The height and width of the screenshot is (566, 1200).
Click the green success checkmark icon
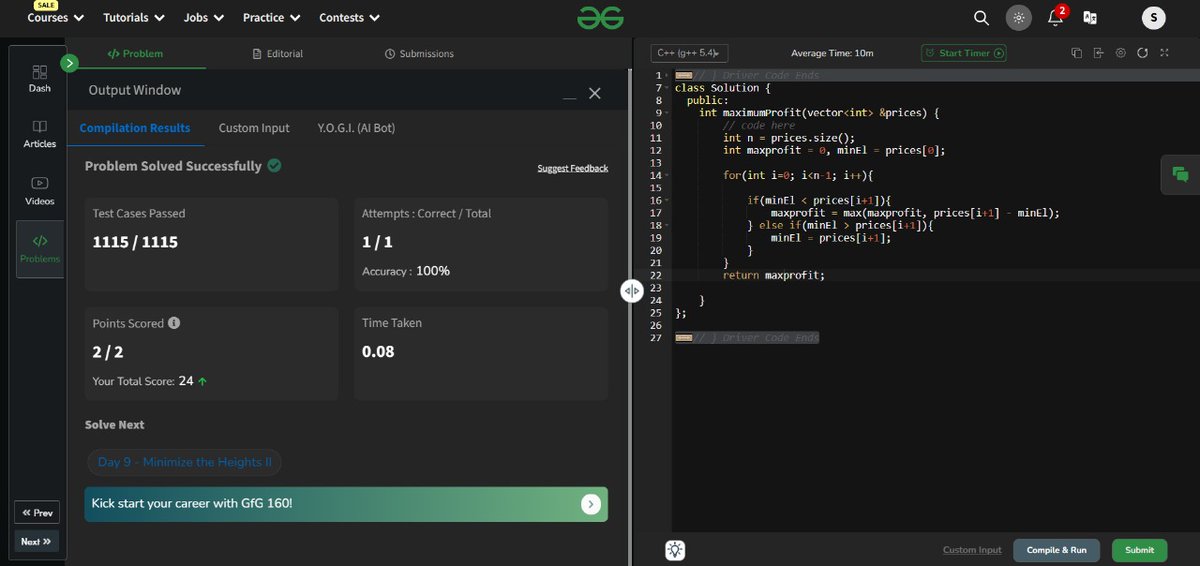pos(274,165)
